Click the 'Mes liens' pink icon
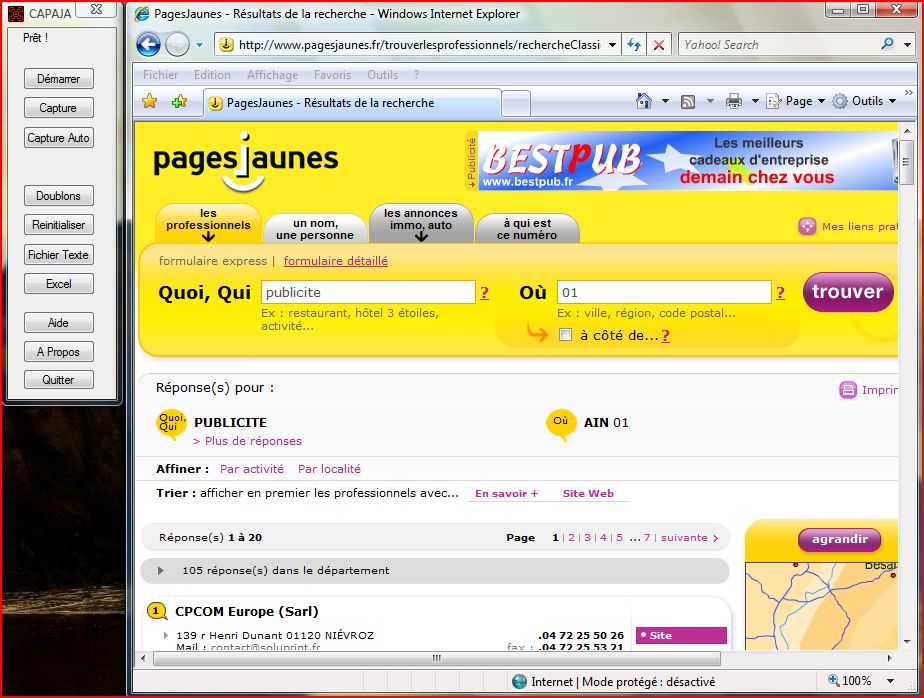 [x=807, y=226]
